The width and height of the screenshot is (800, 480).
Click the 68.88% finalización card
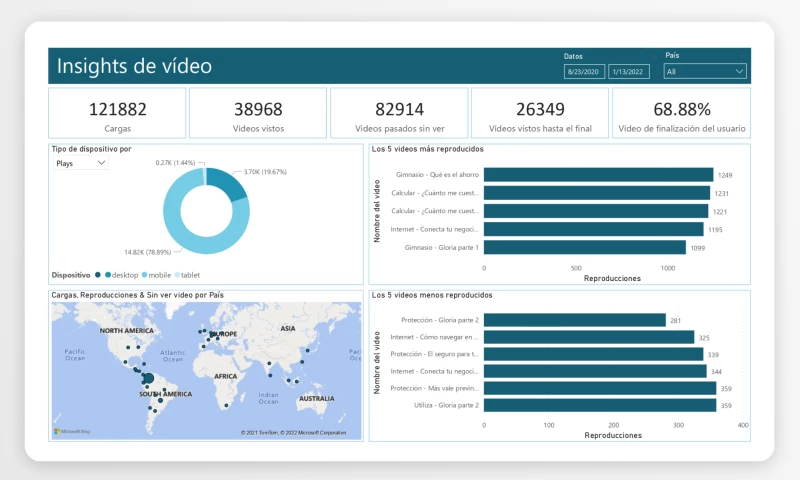click(x=682, y=113)
